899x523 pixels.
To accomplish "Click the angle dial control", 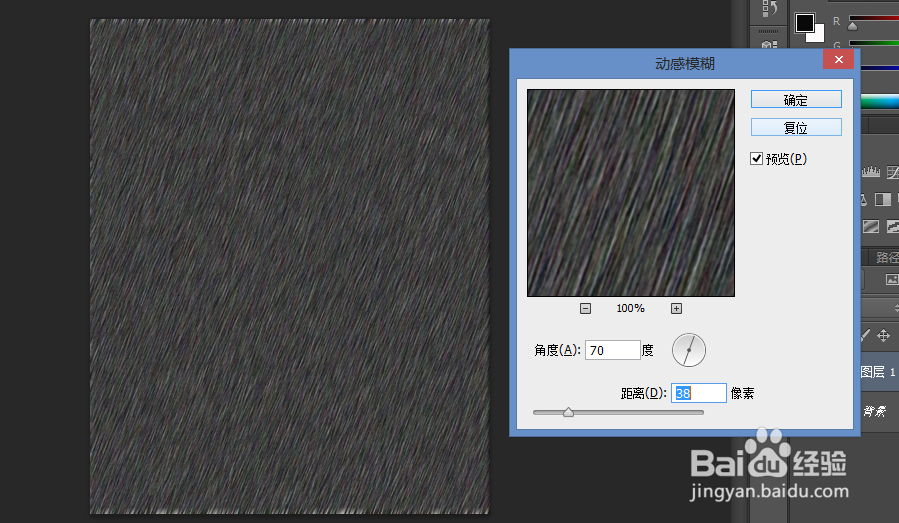I will [x=689, y=350].
